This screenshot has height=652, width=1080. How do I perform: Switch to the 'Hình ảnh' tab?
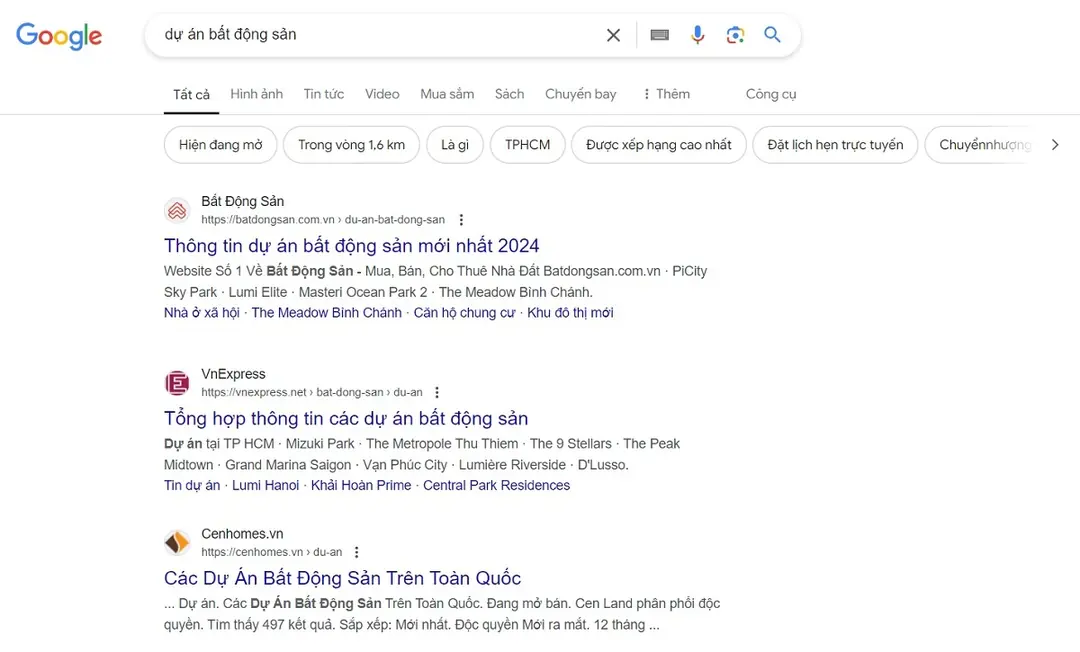pos(256,93)
